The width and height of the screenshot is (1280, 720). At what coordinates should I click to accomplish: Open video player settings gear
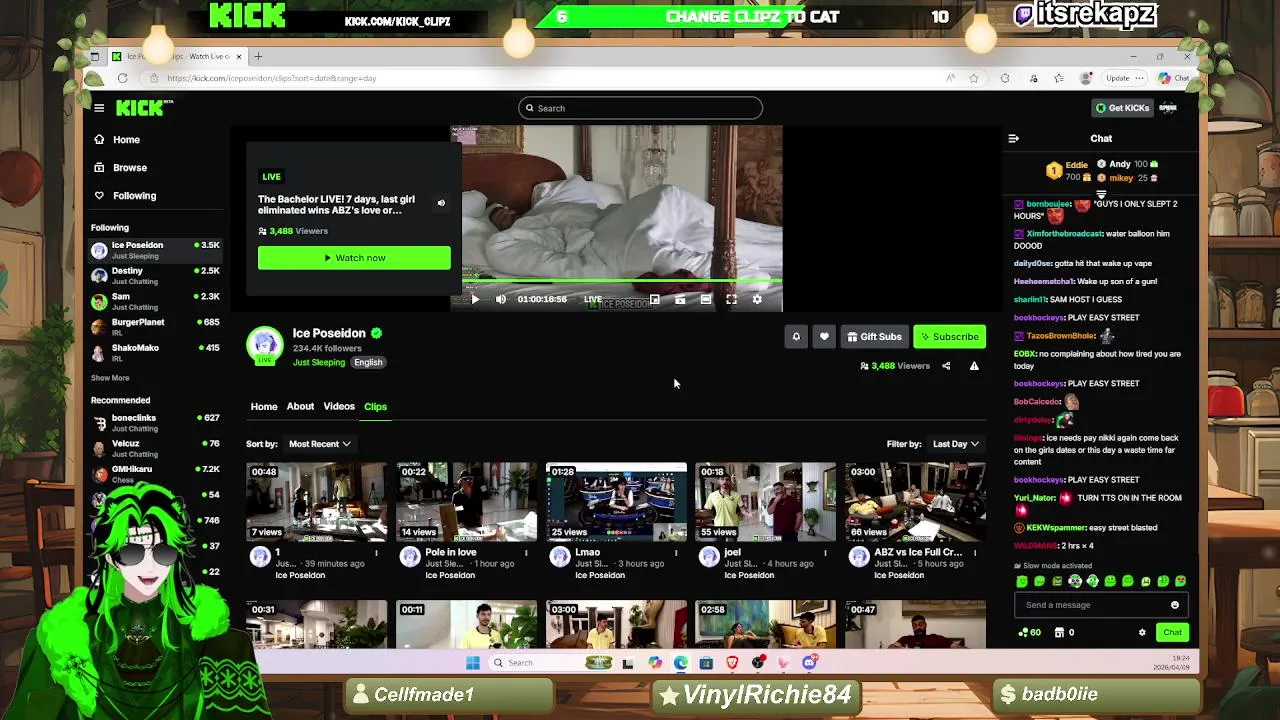(x=757, y=299)
